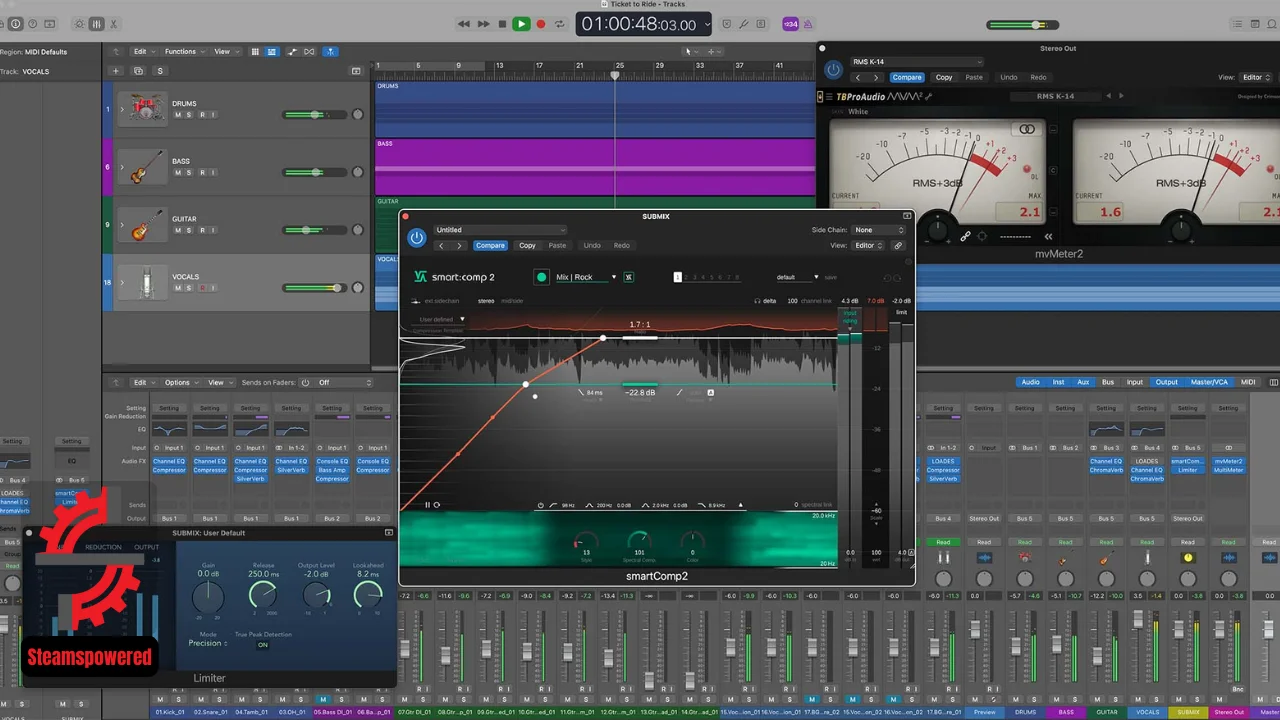Image resolution: width=1280 pixels, height=720 pixels.
Task: Click Compare in the Stereo Out plugin window
Action: pyautogui.click(x=907, y=77)
